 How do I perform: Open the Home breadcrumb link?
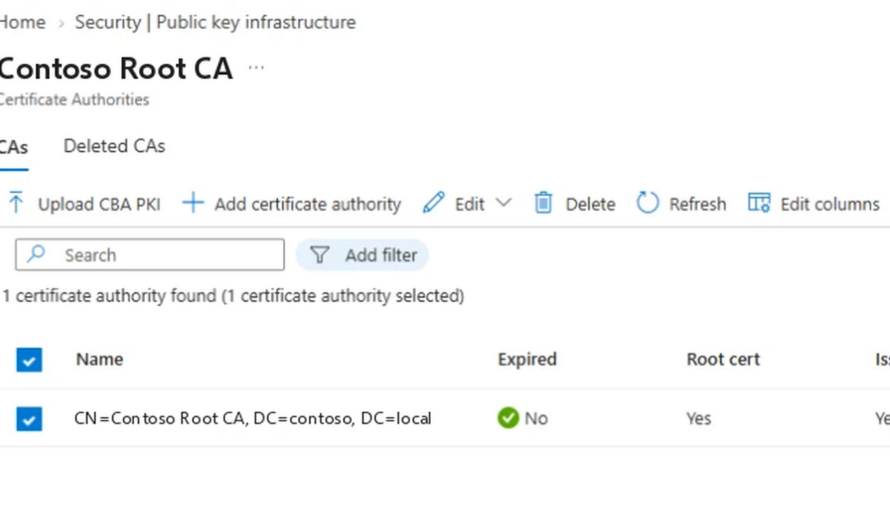point(22,22)
